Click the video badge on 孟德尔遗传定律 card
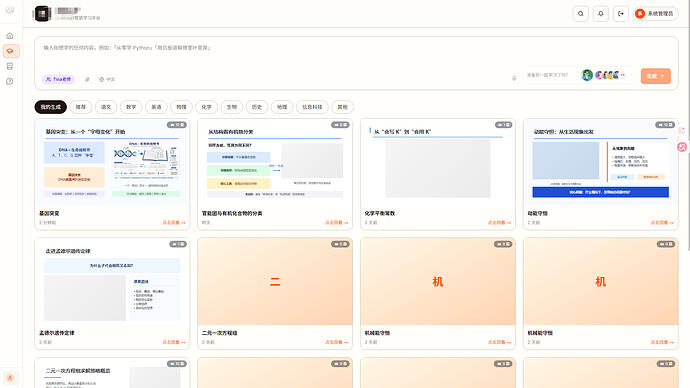 click(178, 244)
